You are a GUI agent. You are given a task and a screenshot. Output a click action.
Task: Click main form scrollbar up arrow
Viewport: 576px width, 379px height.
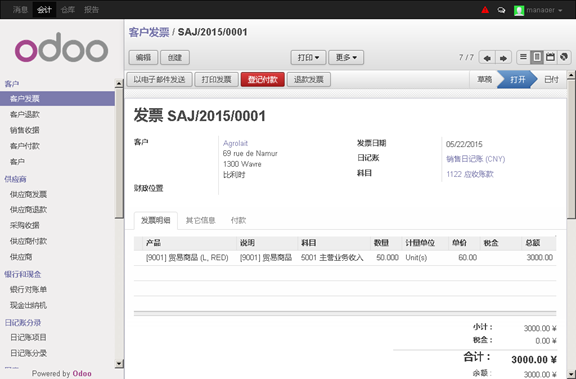tap(571, 75)
